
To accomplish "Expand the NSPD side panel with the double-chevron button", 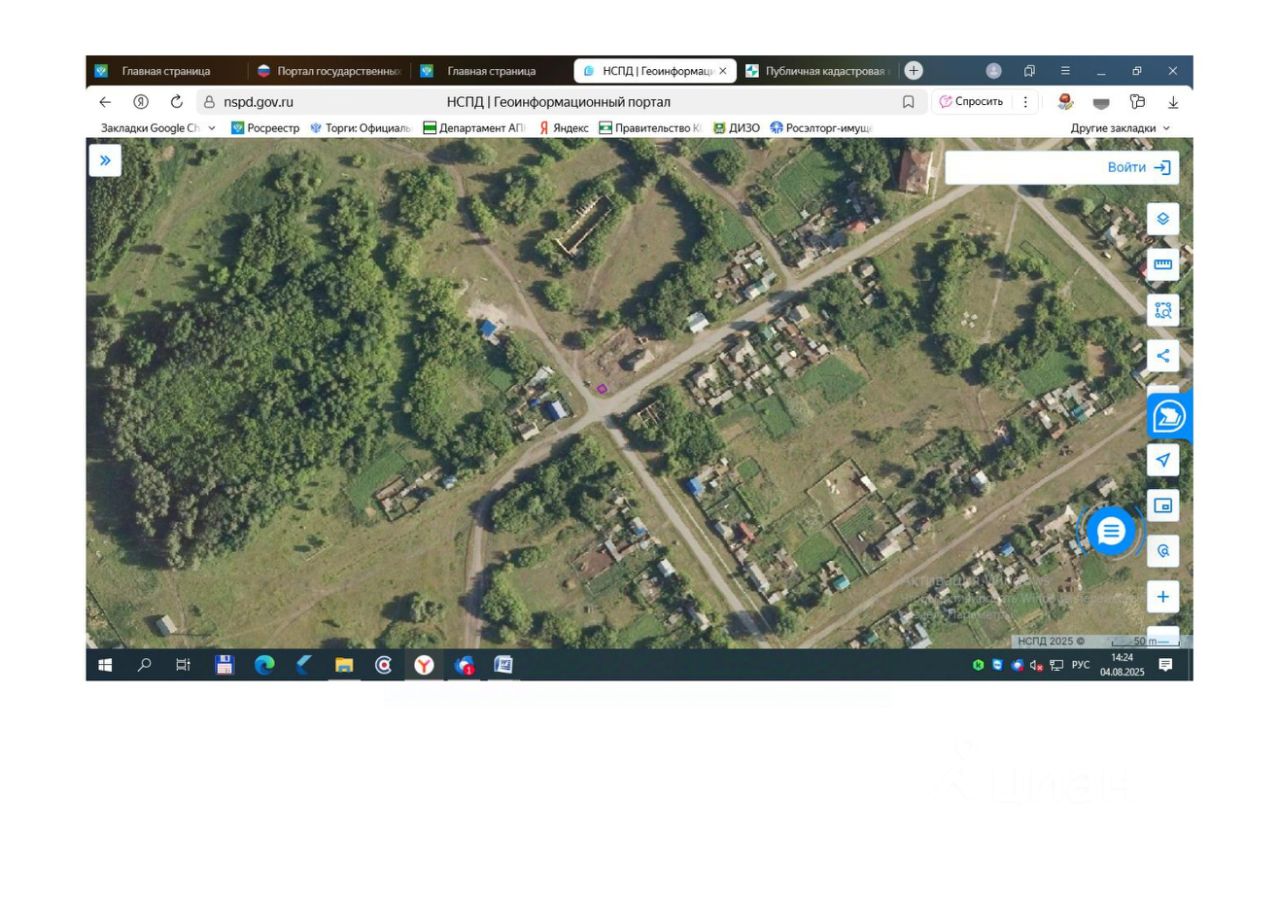I will 105,161.
